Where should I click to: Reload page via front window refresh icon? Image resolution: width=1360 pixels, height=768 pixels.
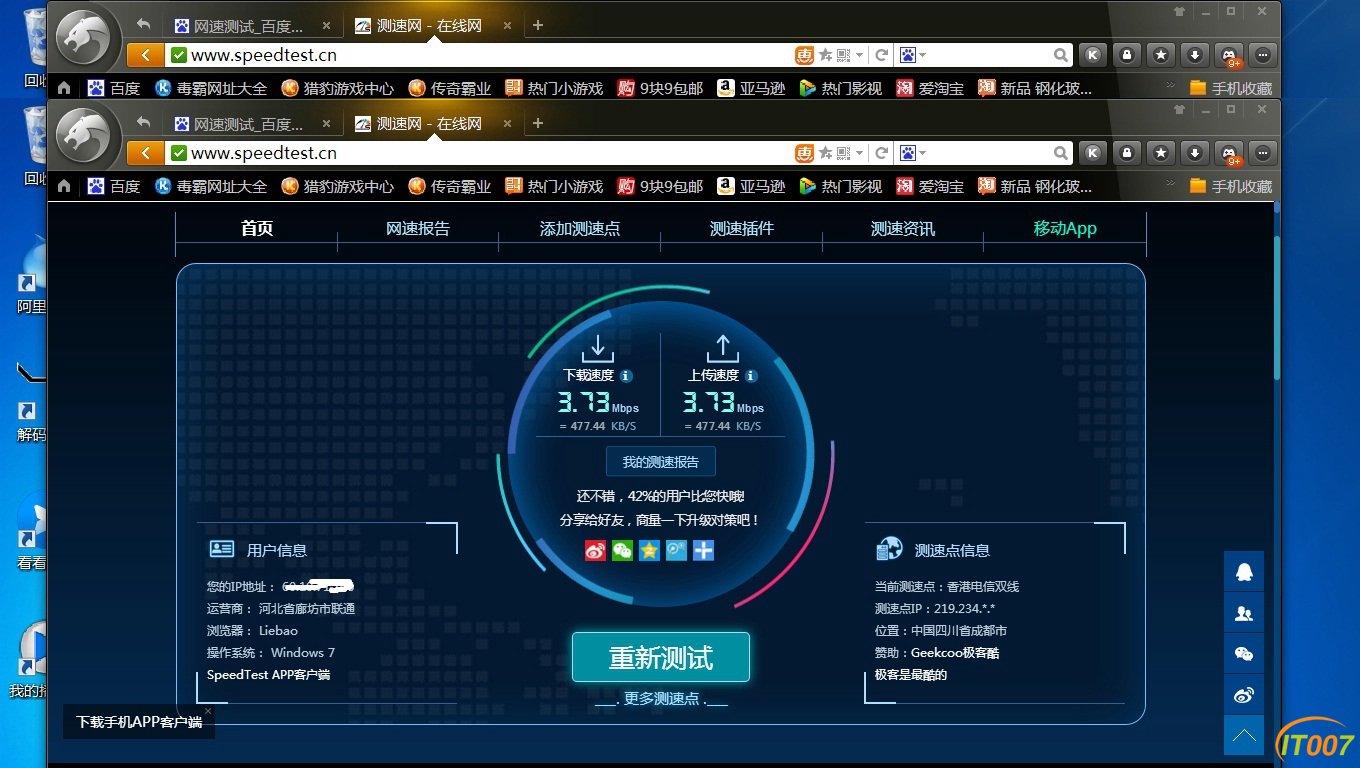click(881, 153)
